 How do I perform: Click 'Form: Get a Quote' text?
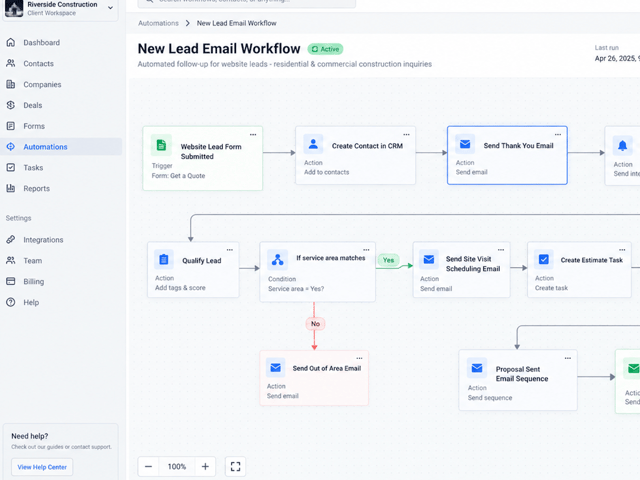tap(178, 176)
